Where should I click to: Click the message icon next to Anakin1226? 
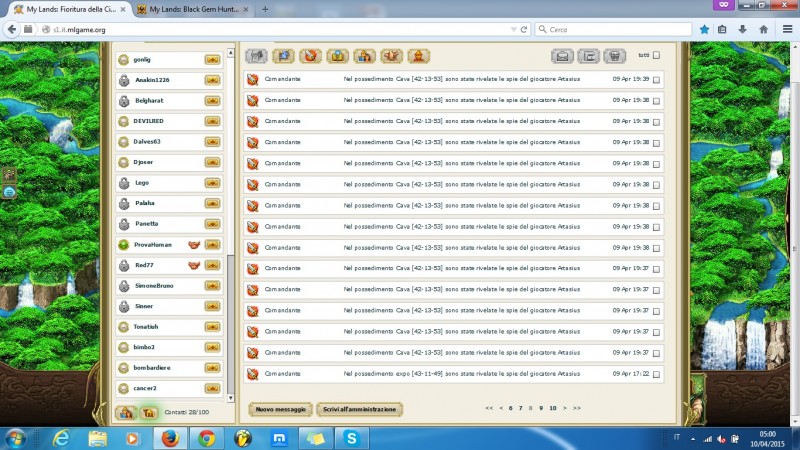[212, 80]
